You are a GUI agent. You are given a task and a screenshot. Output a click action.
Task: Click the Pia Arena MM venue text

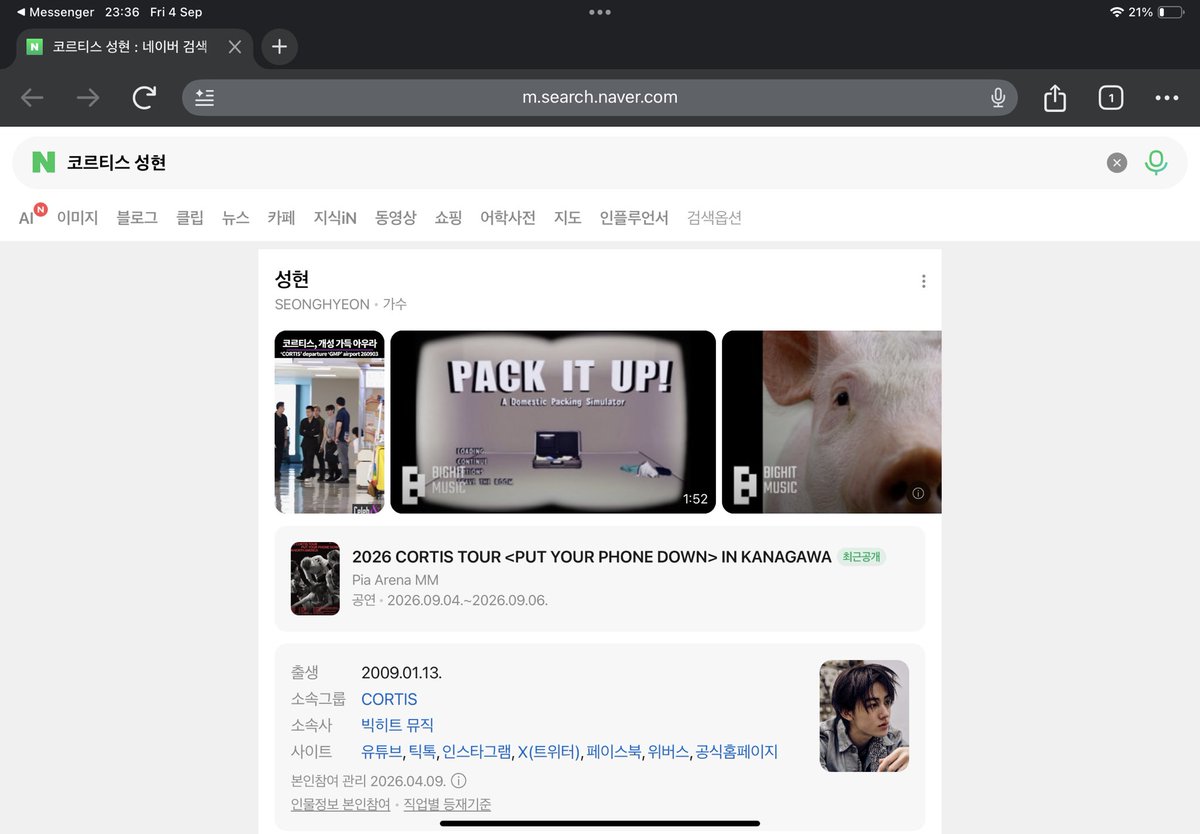click(x=395, y=580)
